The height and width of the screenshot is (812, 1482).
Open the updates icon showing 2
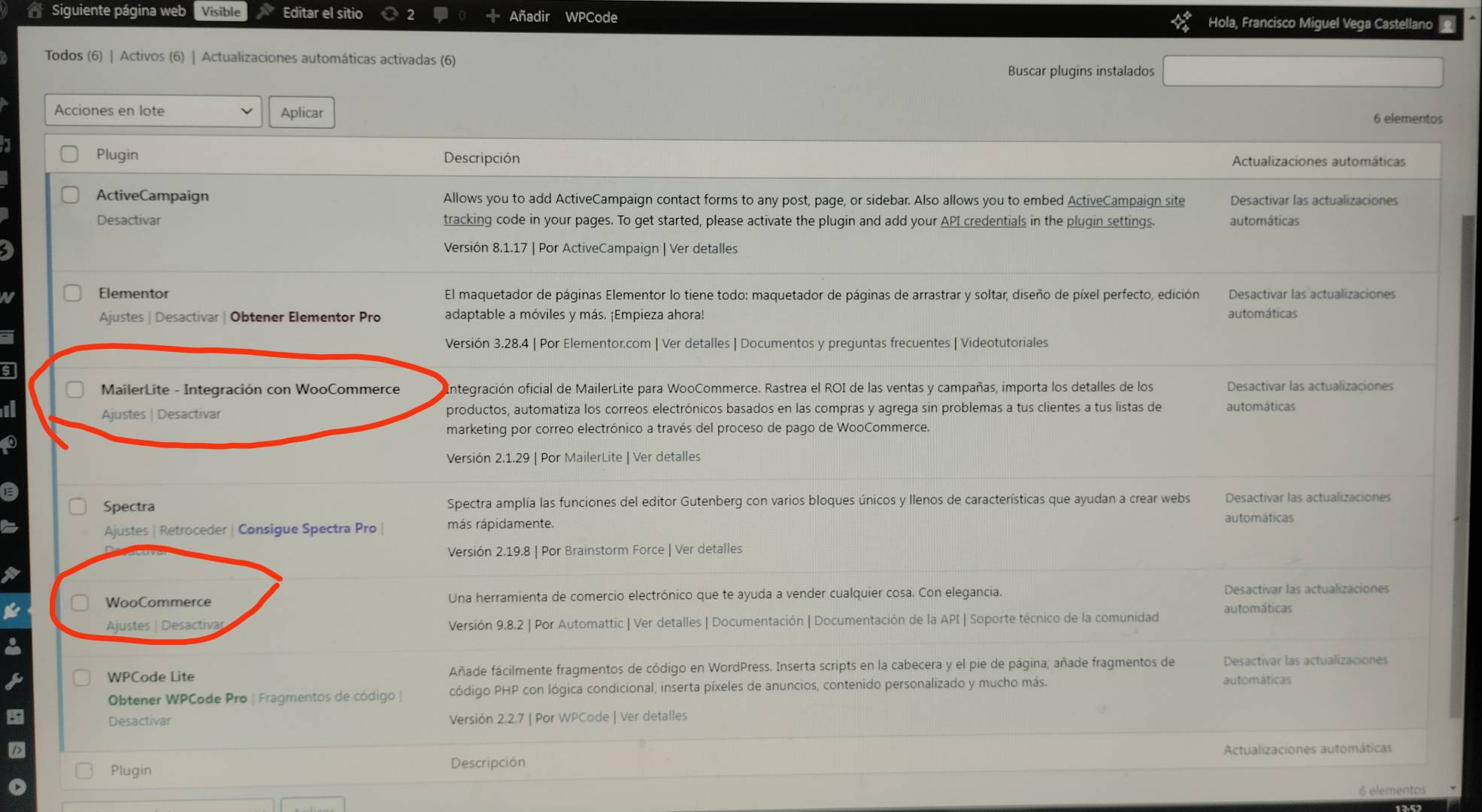[x=389, y=14]
